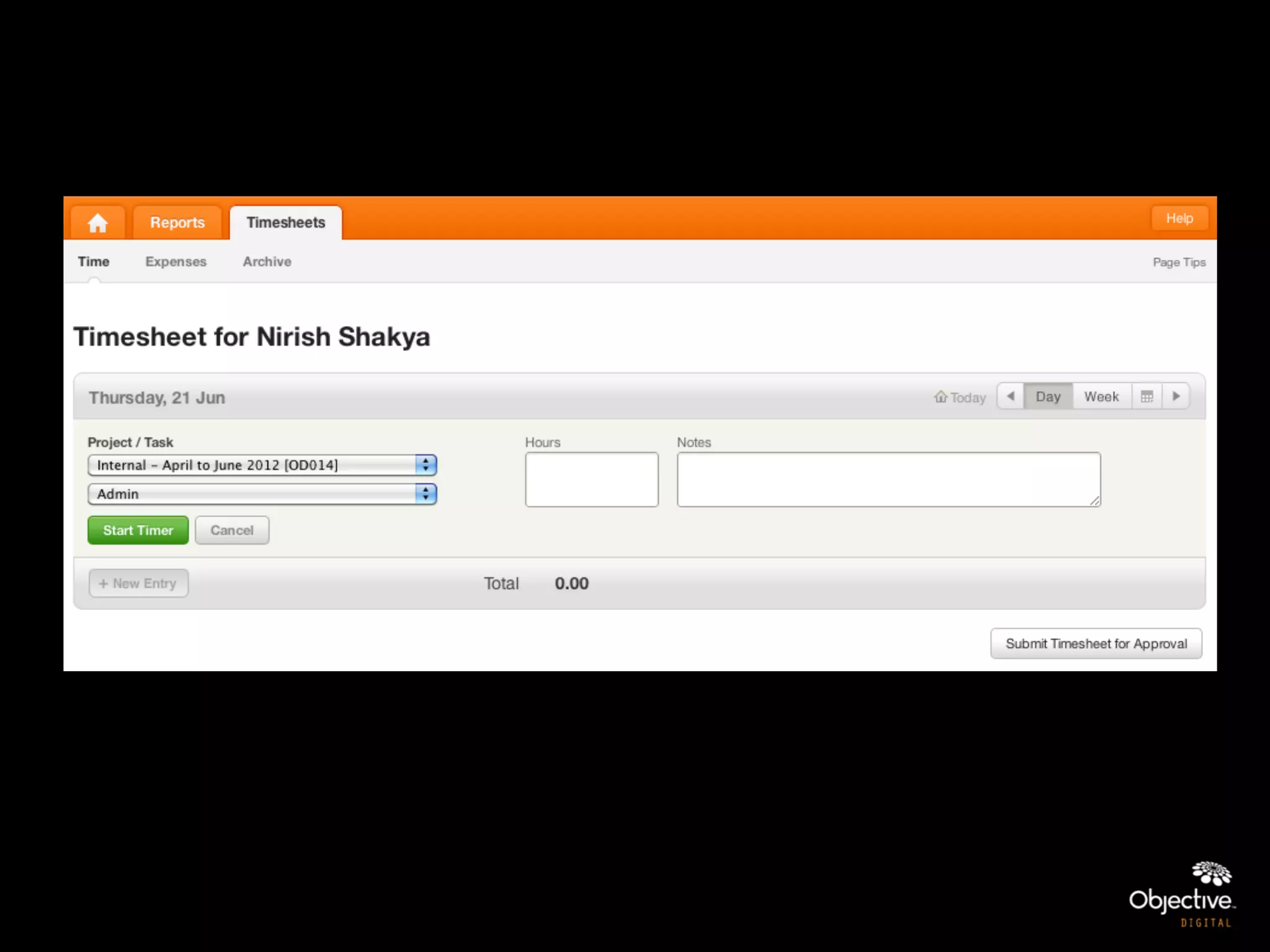Click into the Notes text area

point(888,479)
